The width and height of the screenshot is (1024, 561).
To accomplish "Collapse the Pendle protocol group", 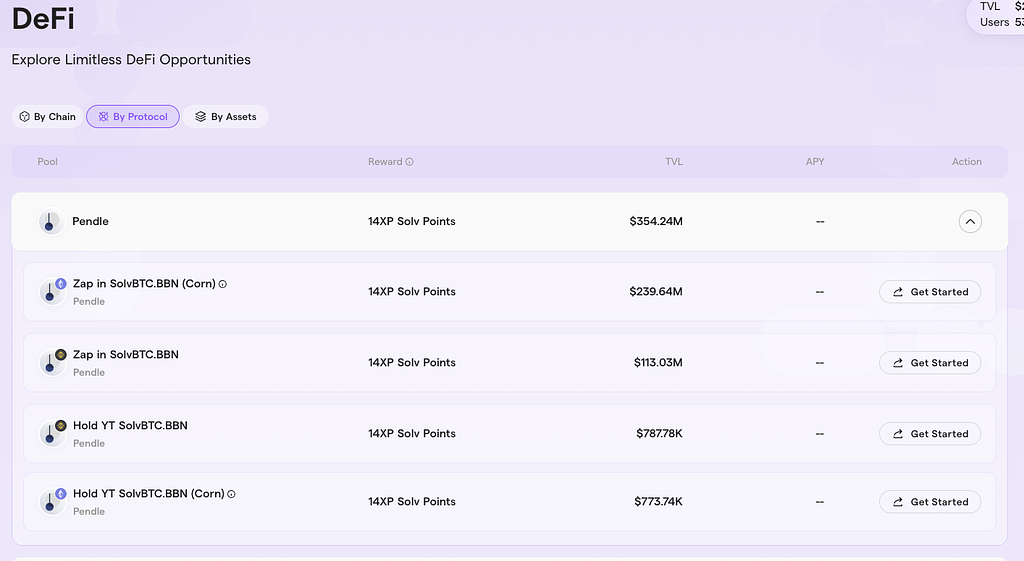I will (969, 222).
